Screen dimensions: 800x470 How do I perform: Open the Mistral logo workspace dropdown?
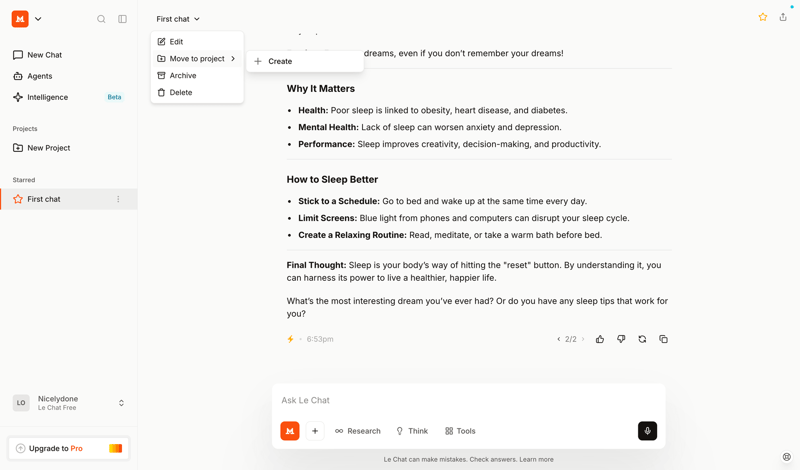point(27,19)
